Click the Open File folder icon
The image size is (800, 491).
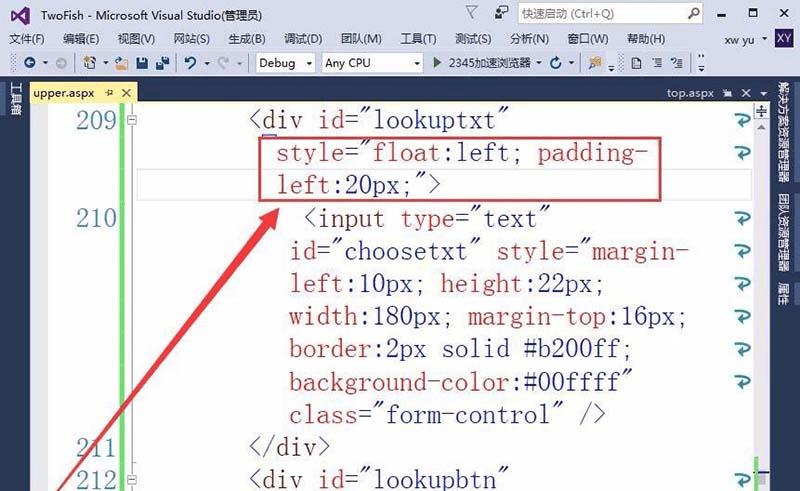pos(121,63)
